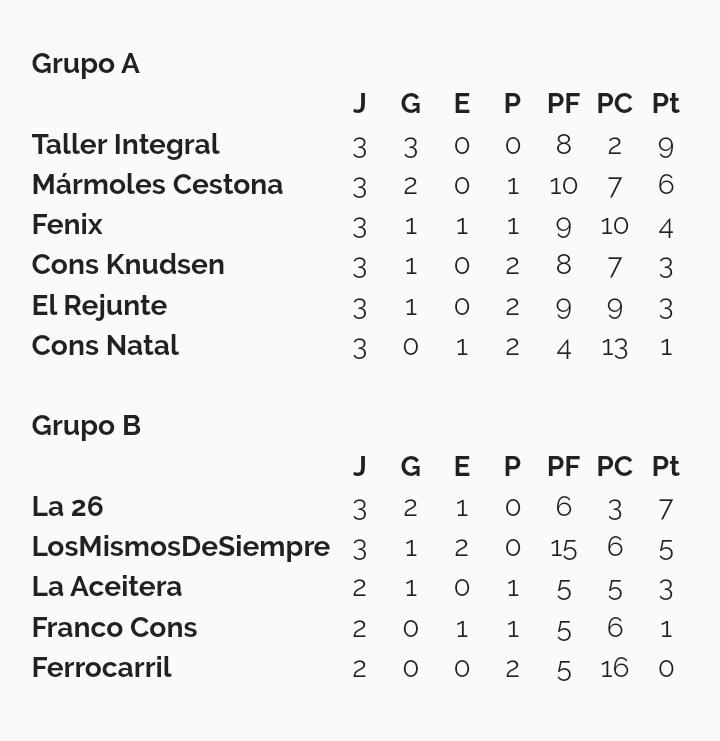
Task: Select LosMismosDeSiempre team name
Action: click(x=181, y=548)
